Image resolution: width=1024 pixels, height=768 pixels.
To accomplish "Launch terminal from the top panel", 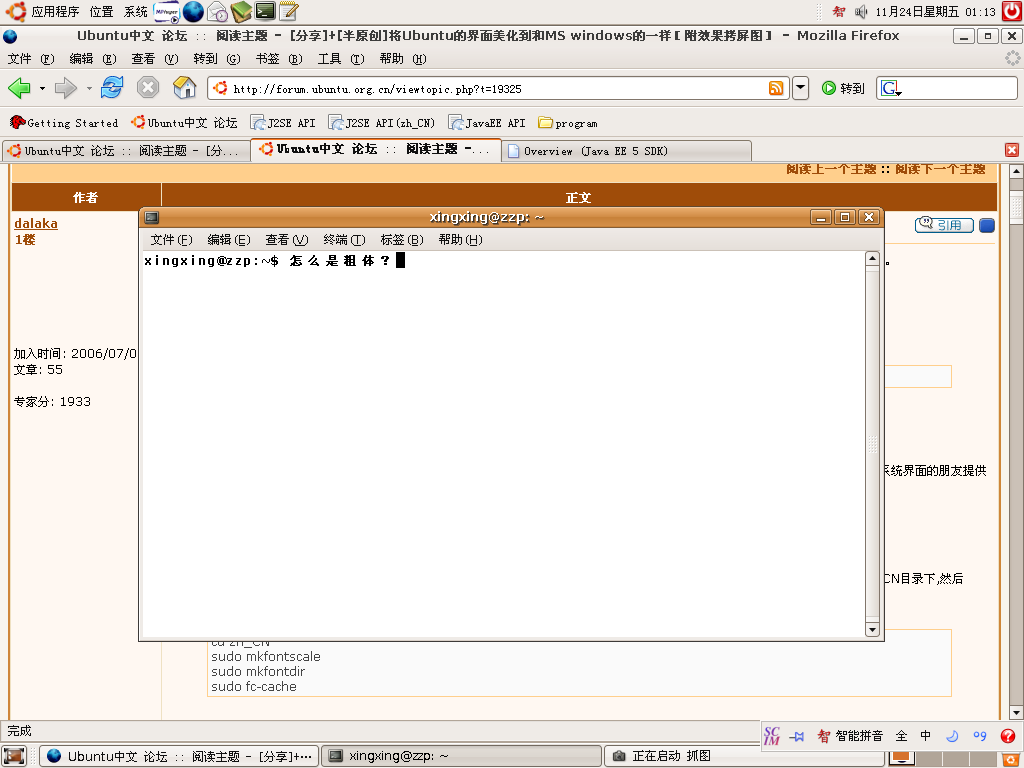I will 264,11.
